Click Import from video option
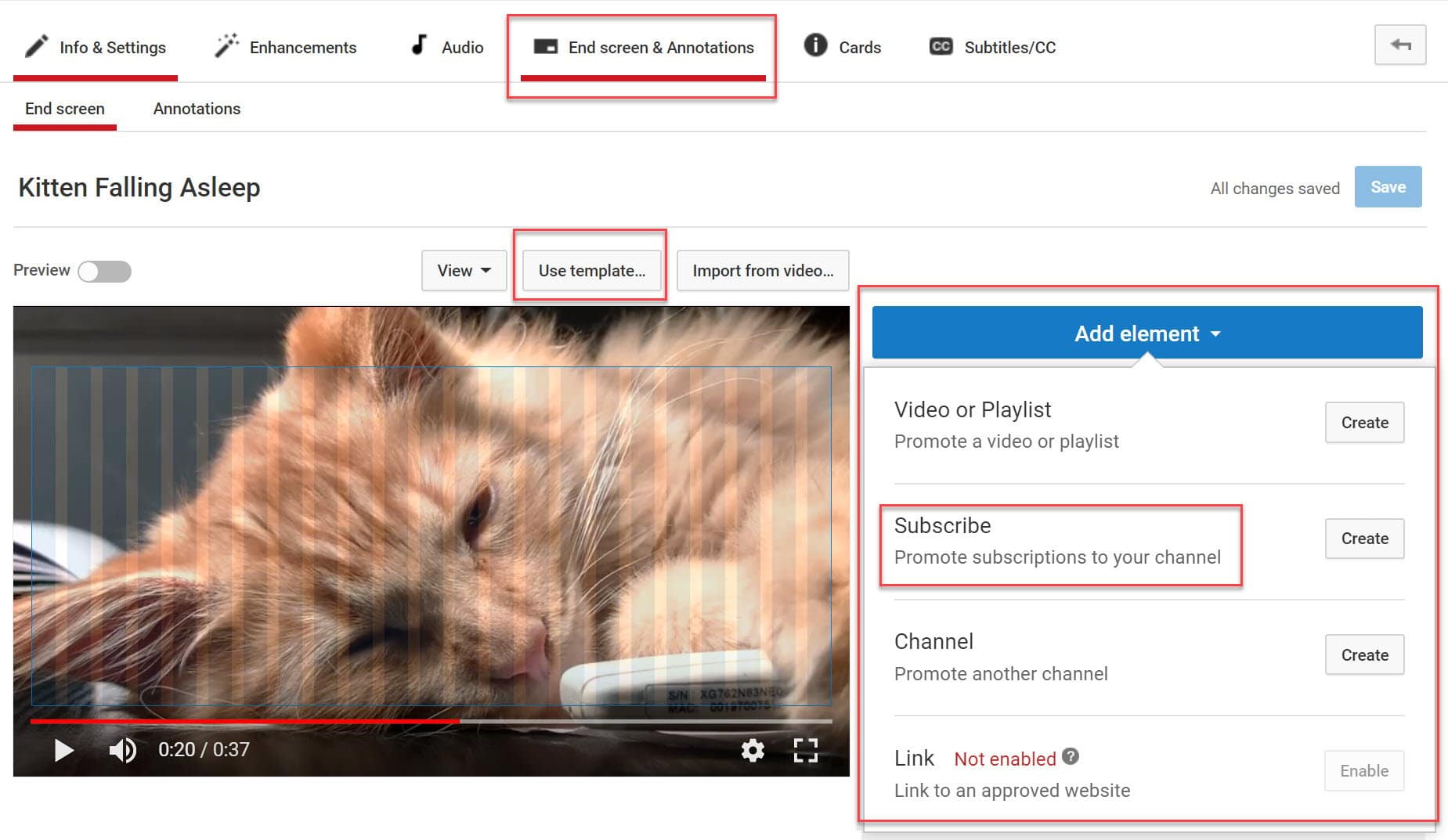1448x840 pixels. [x=762, y=270]
